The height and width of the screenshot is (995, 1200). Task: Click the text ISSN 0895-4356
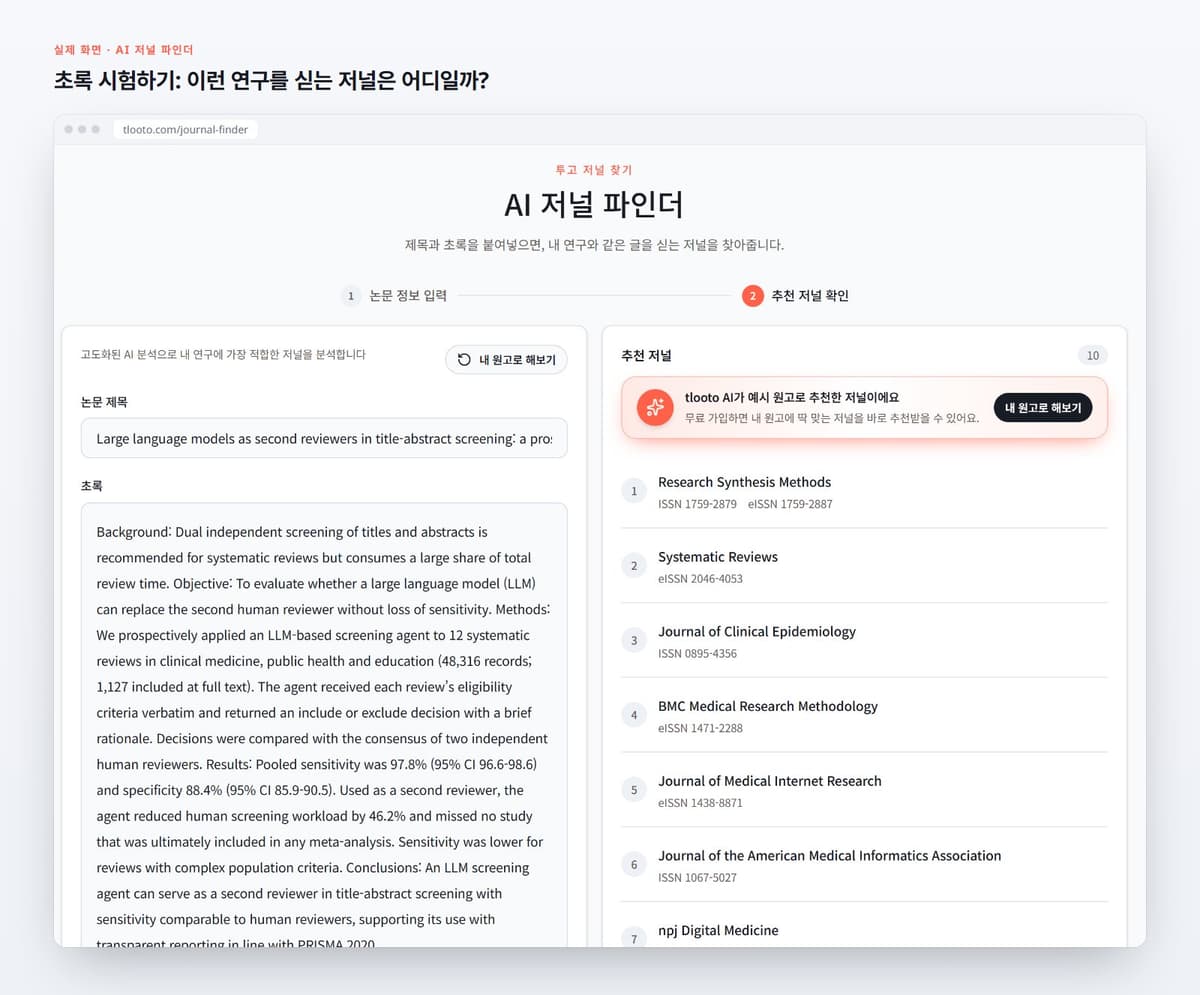pyautogui.click(x=697, y=654)
